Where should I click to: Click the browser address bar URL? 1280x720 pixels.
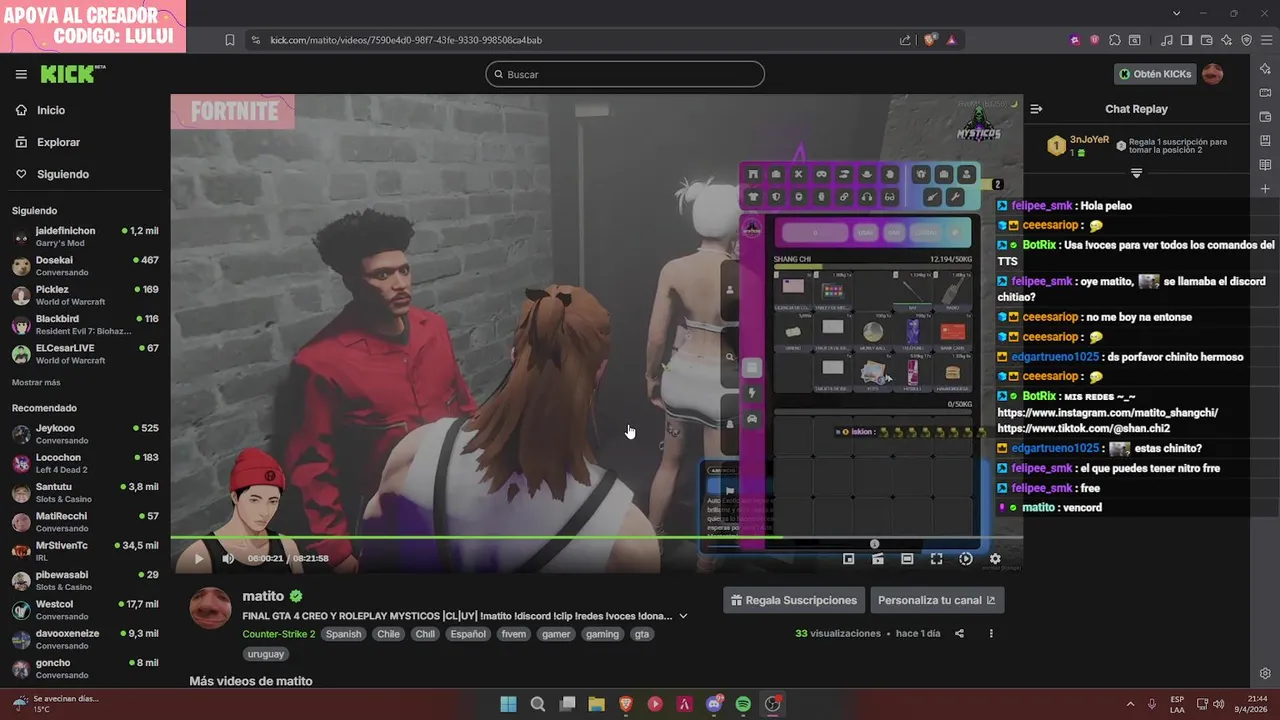point(406,40)
